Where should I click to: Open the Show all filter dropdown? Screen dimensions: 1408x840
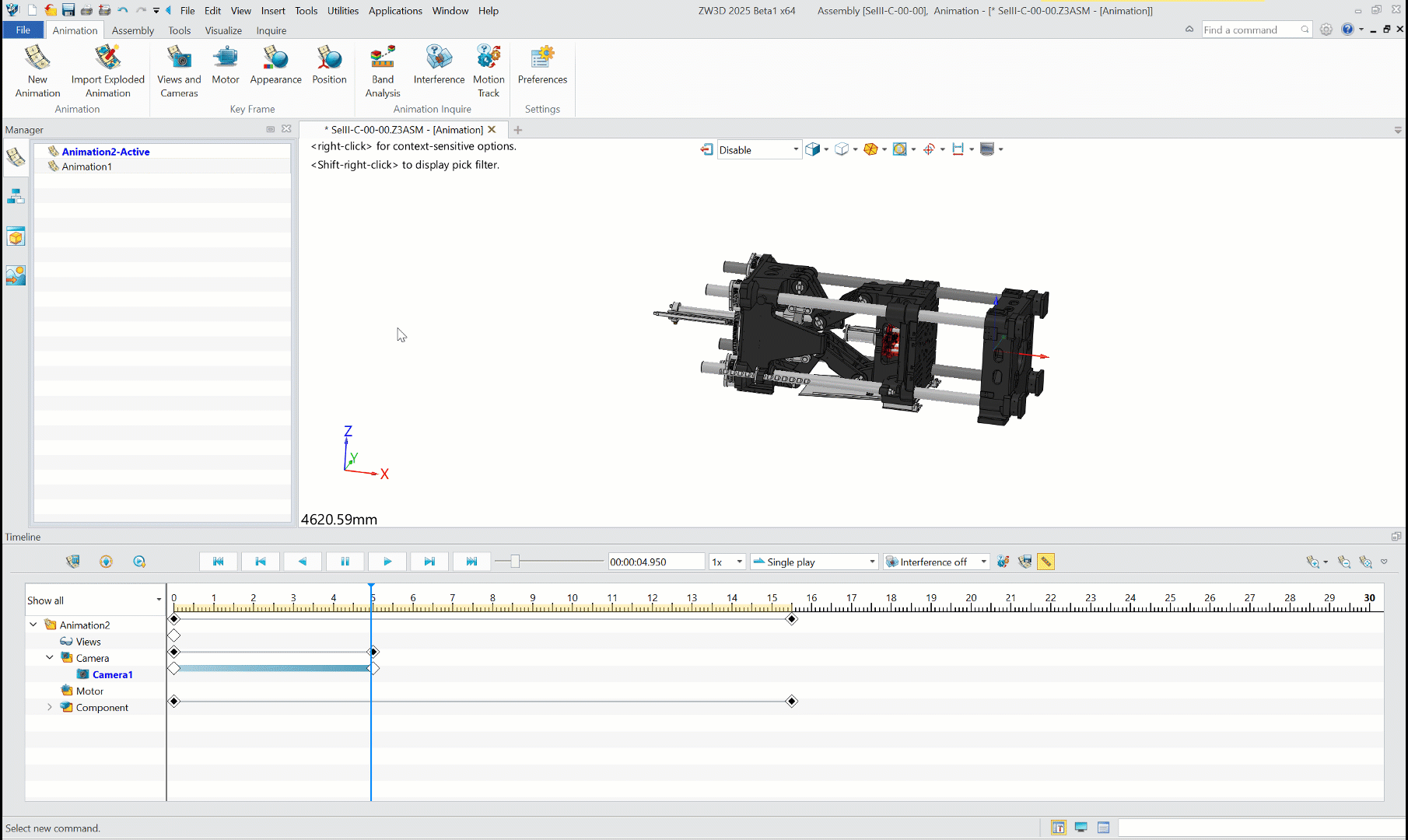point(159,600)
